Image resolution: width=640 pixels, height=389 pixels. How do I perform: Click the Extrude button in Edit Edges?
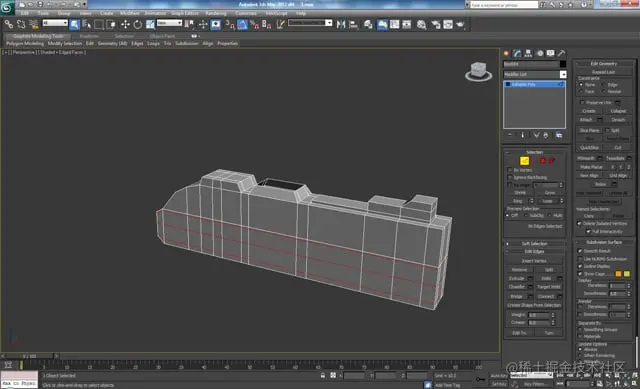(x=517, y=278)
